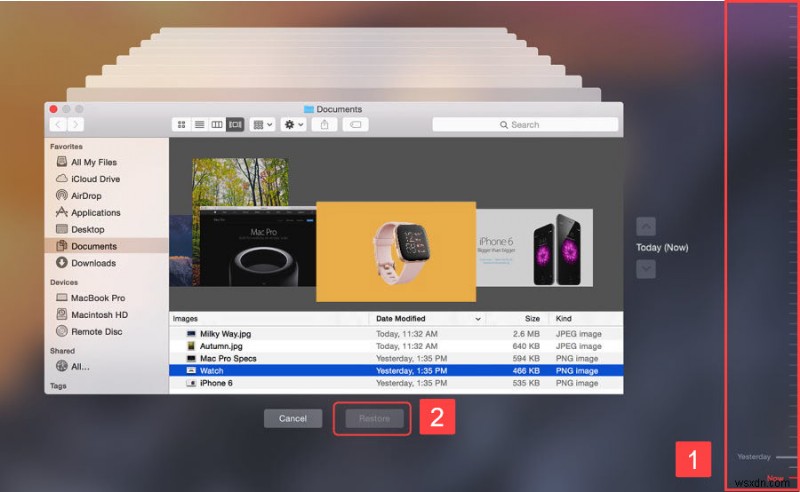Go forward with the Finder forward arrow

coord(76,125)
